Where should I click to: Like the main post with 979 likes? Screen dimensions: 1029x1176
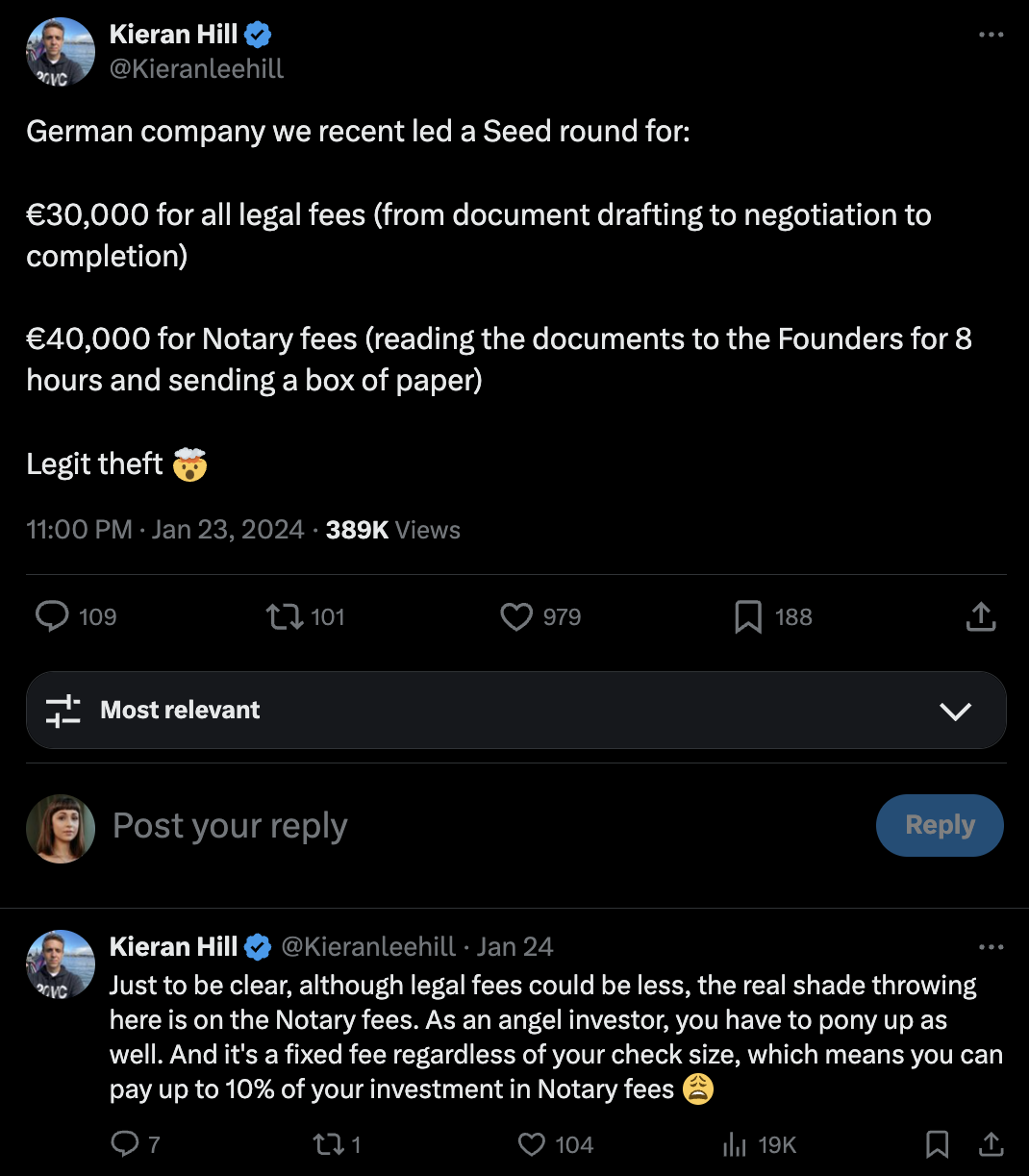coord(516,616)
